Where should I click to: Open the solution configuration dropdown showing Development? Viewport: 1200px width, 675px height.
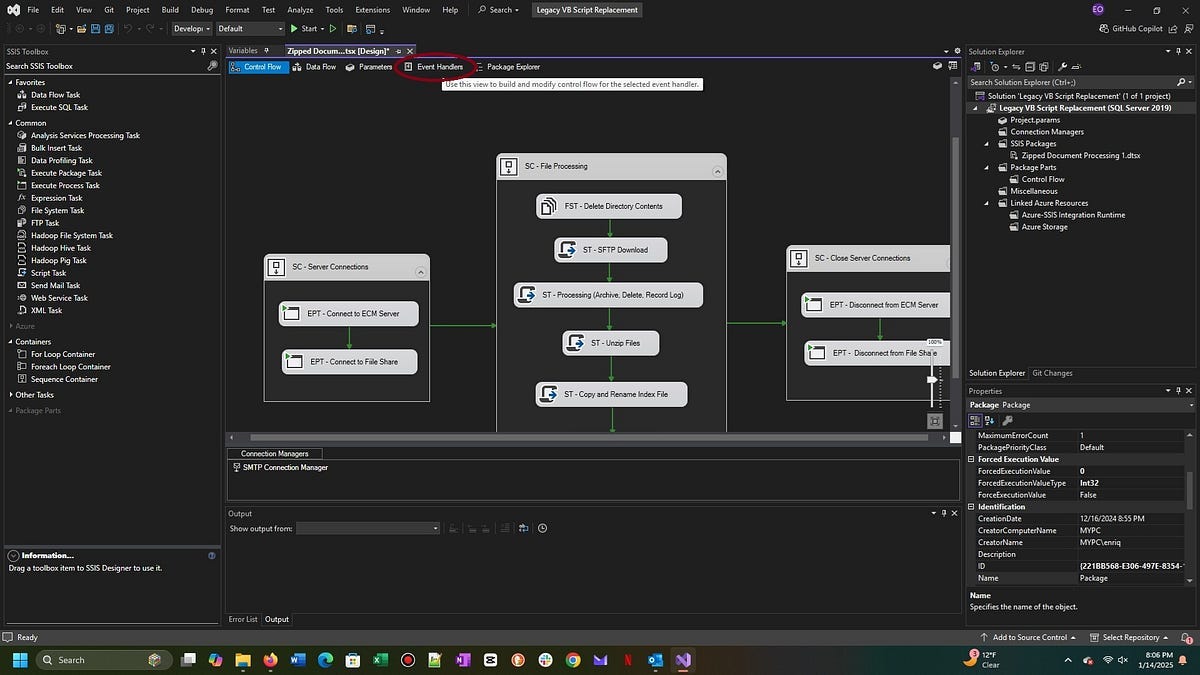coord(192,28)
